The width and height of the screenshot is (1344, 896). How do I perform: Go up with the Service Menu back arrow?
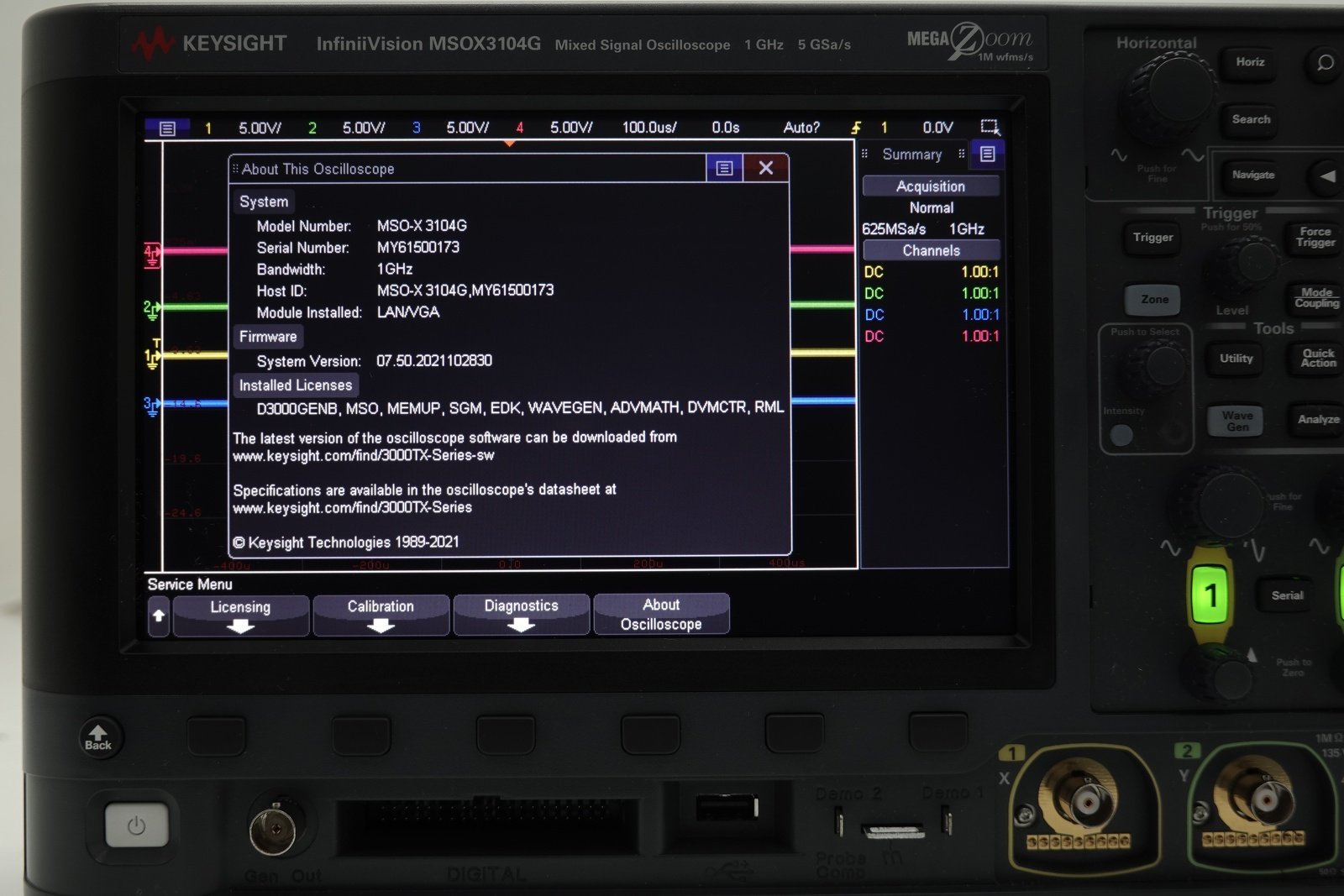coord(158,616)
